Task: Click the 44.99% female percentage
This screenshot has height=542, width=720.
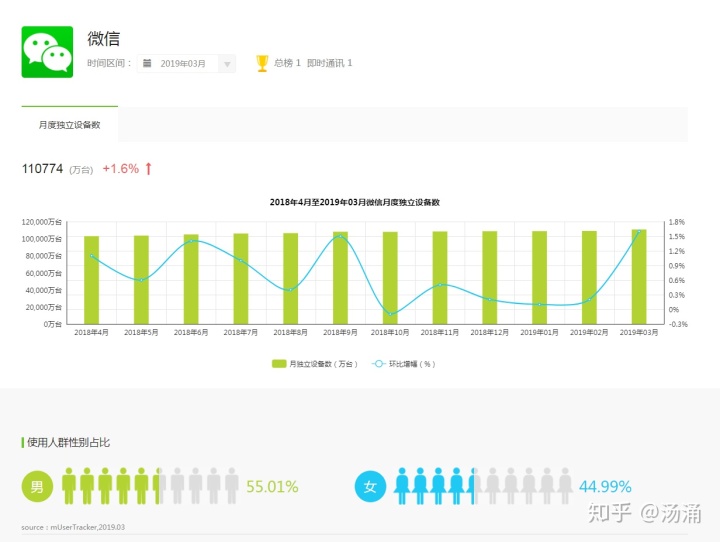Action: coord(605,486)
